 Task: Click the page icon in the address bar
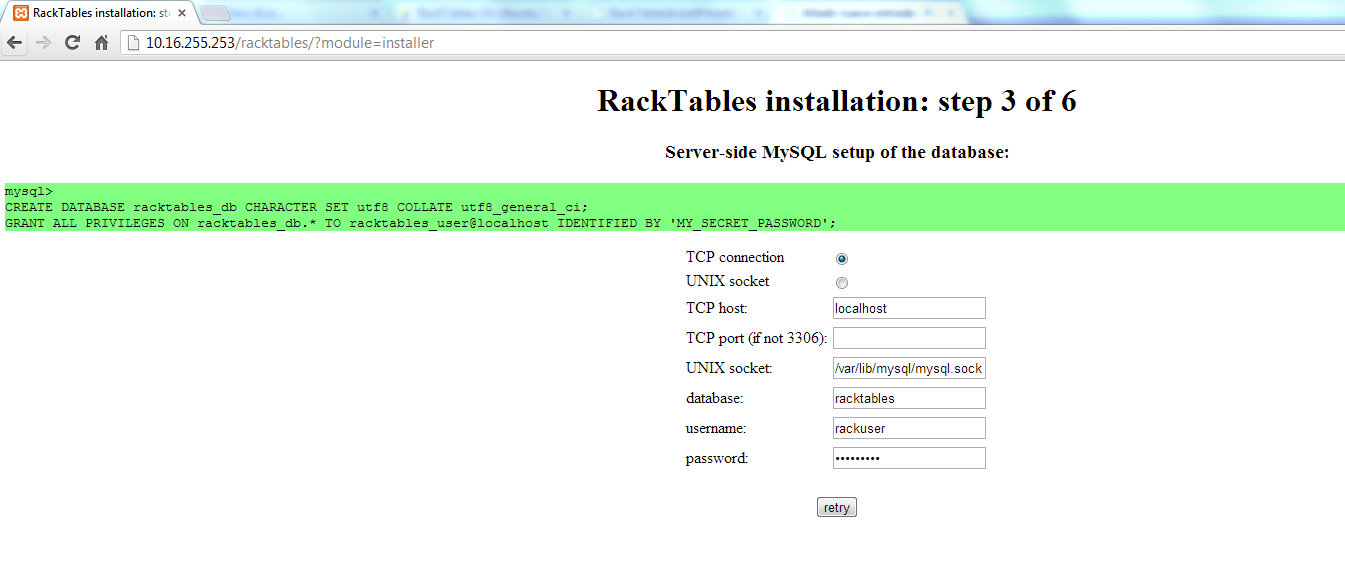(x=133, y=43)
